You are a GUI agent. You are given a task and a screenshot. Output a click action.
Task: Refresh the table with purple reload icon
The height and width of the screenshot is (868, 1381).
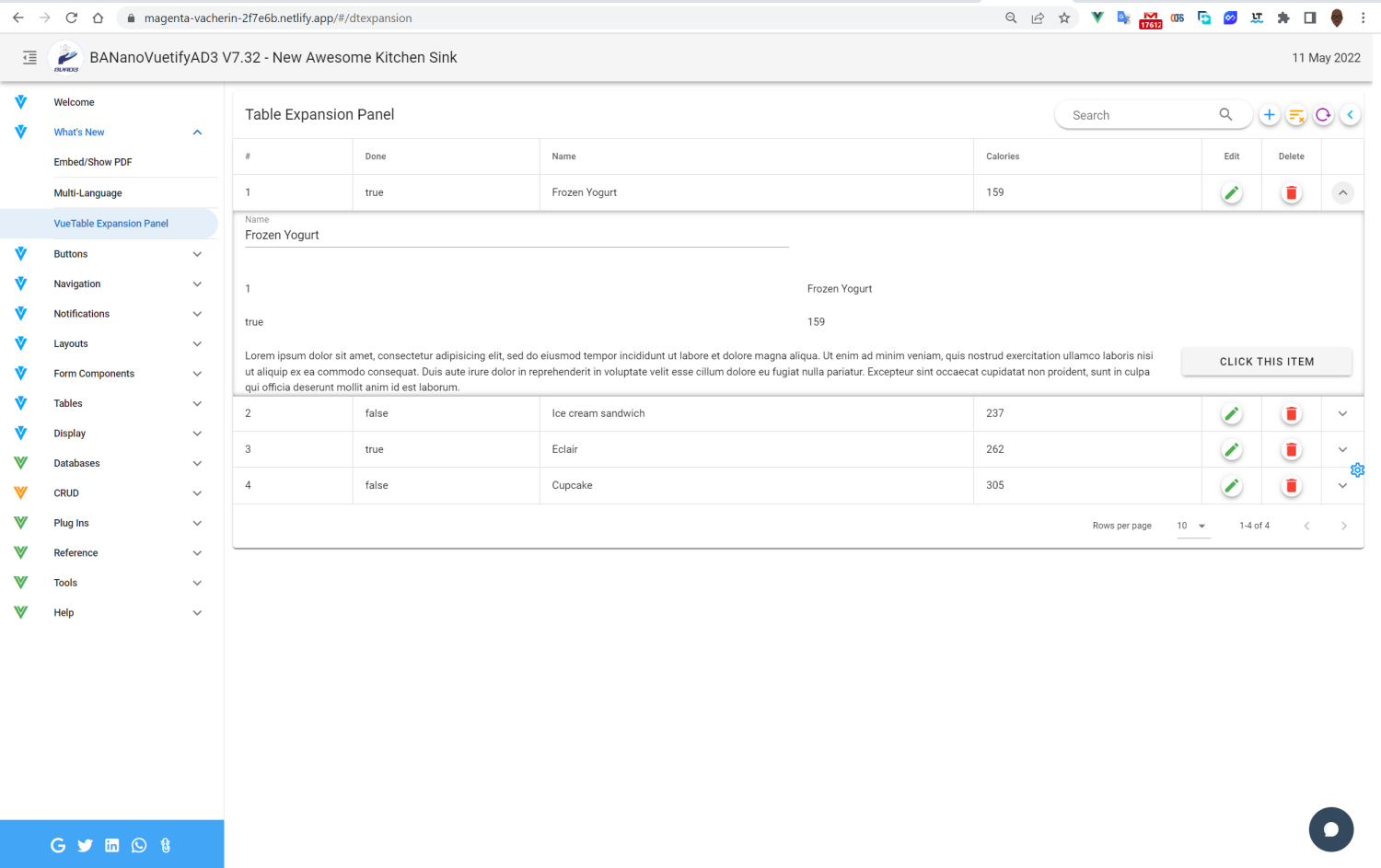(1323, 115)
